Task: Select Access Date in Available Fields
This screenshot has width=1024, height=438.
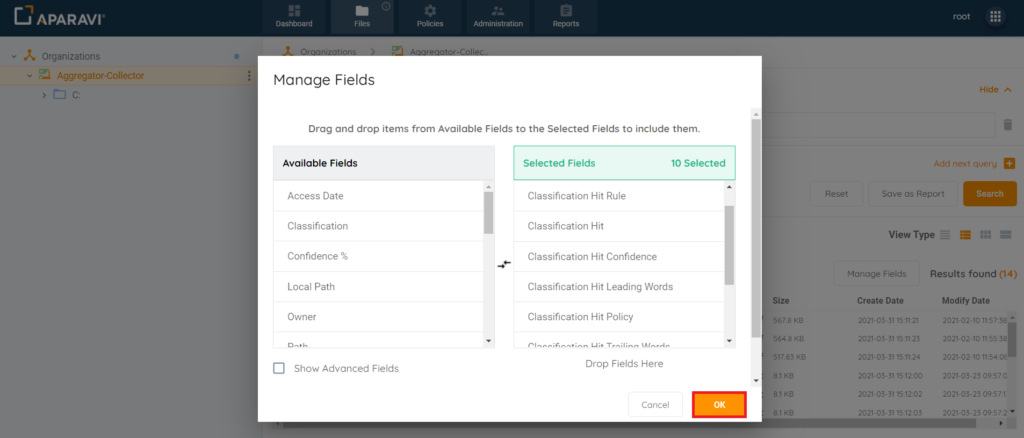Action: click(x=315, y=196)
